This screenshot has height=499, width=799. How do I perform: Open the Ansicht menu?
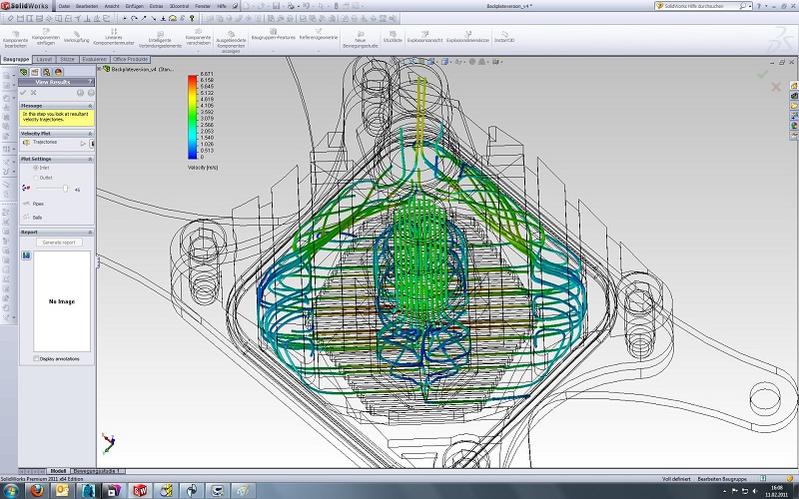click(x=112, y=6)
